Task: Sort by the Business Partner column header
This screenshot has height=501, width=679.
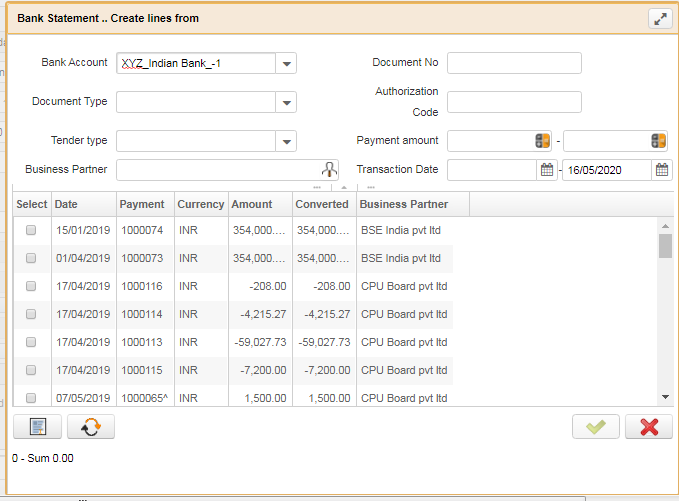Action: (x=413, y=204)
